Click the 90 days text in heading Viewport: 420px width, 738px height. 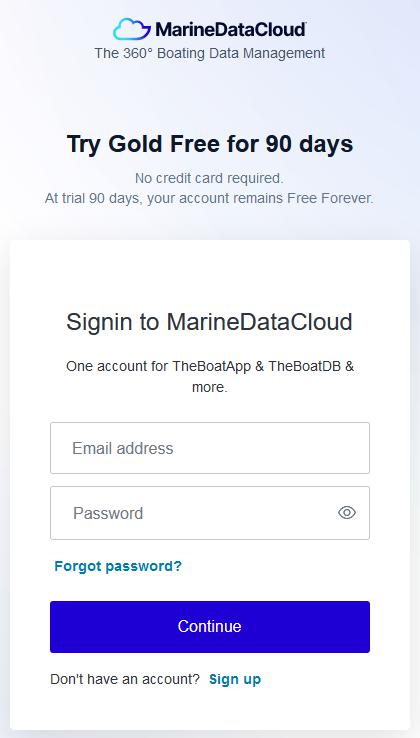pyautogui.click(x=309, y=144)
